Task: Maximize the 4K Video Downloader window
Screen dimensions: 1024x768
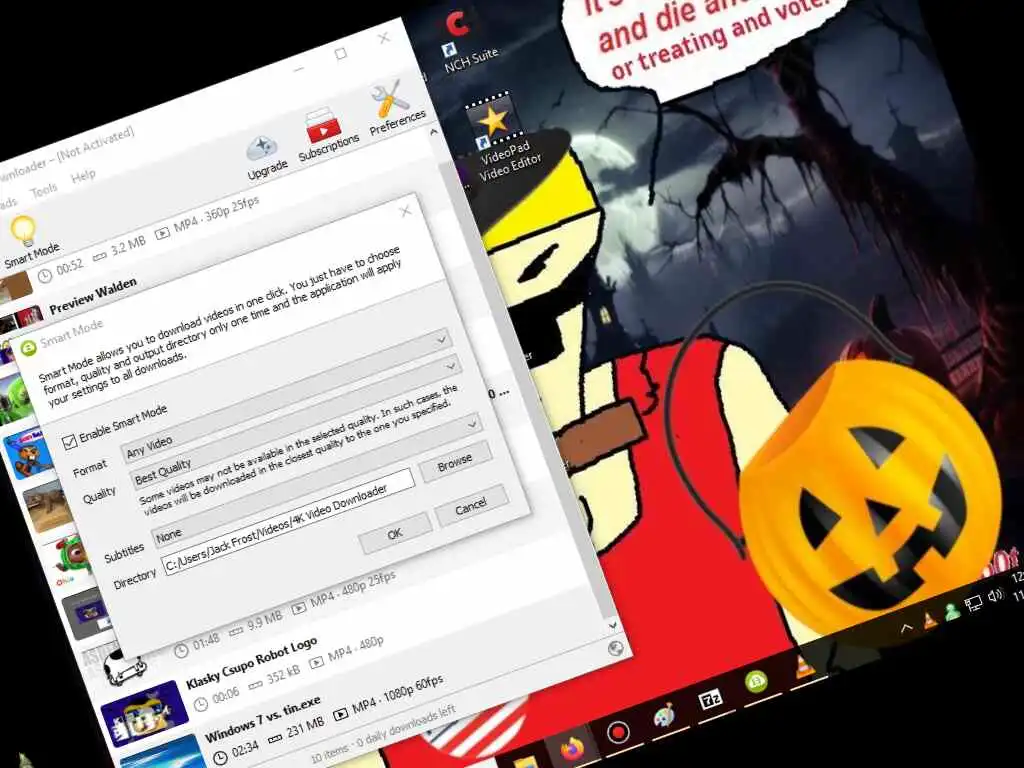Action: 340,54
